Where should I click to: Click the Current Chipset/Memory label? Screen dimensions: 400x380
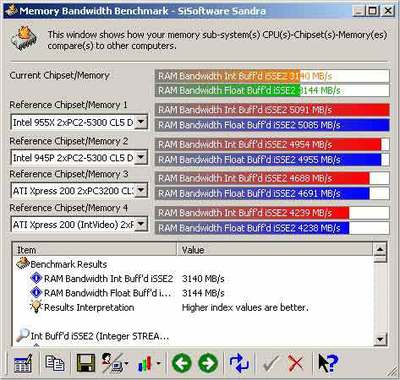pos(59,75)
